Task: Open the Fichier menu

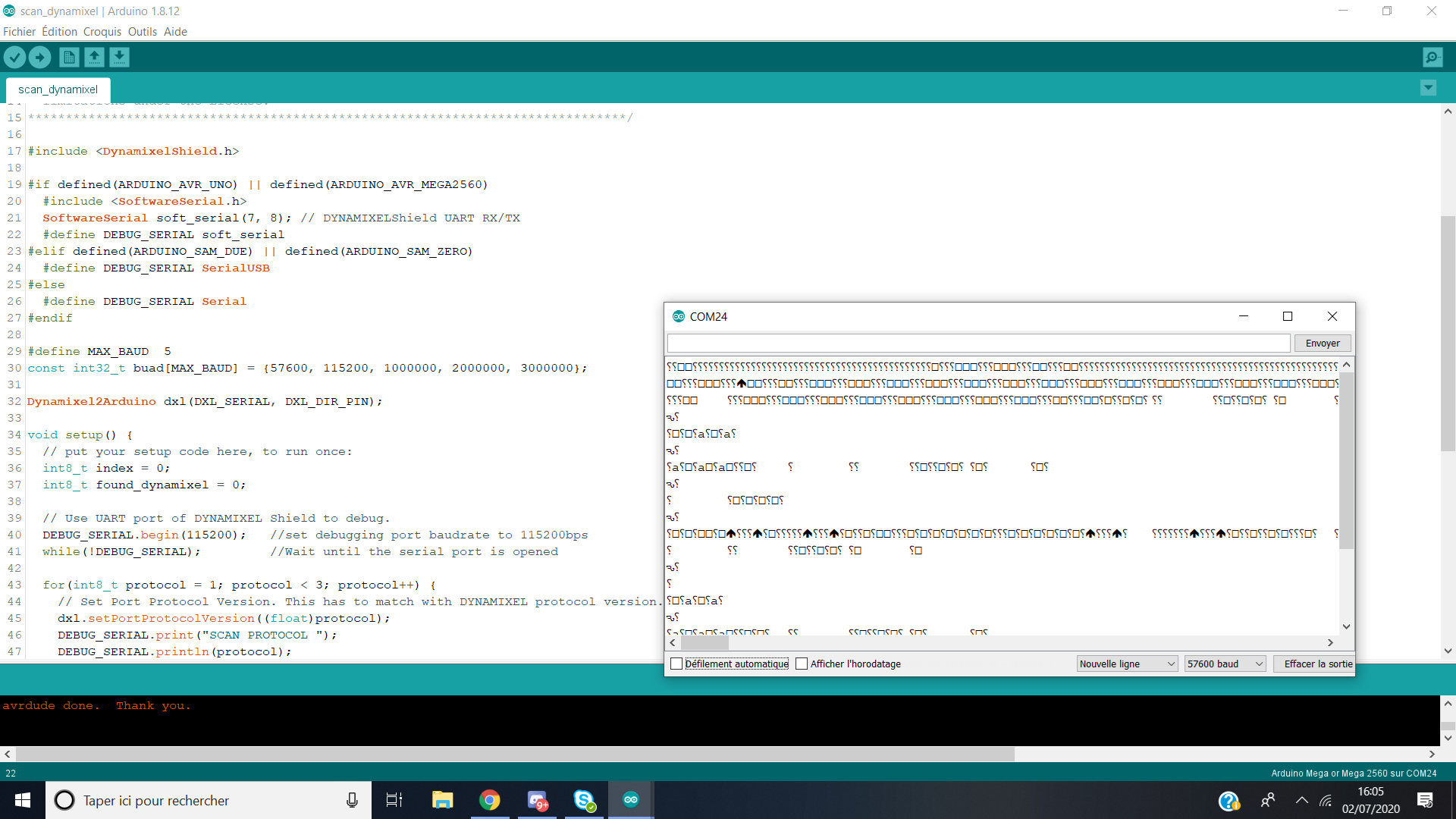Action: pos(19,32)
